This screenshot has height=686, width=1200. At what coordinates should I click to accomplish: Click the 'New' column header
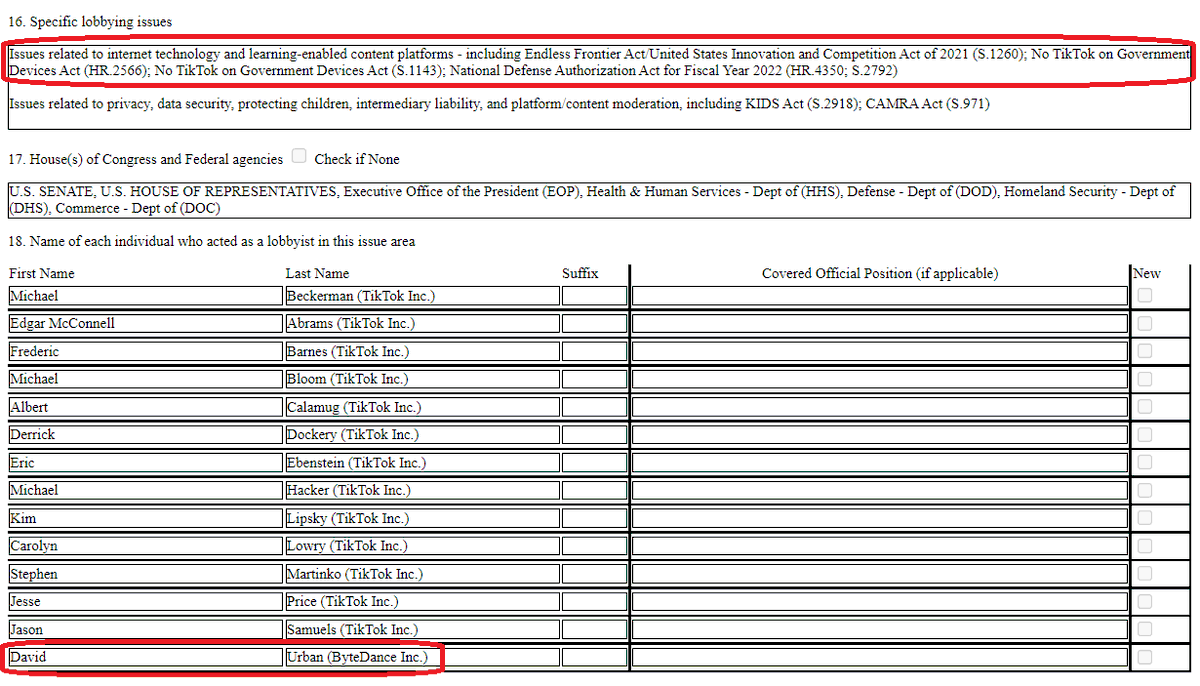click(1146, 273)
